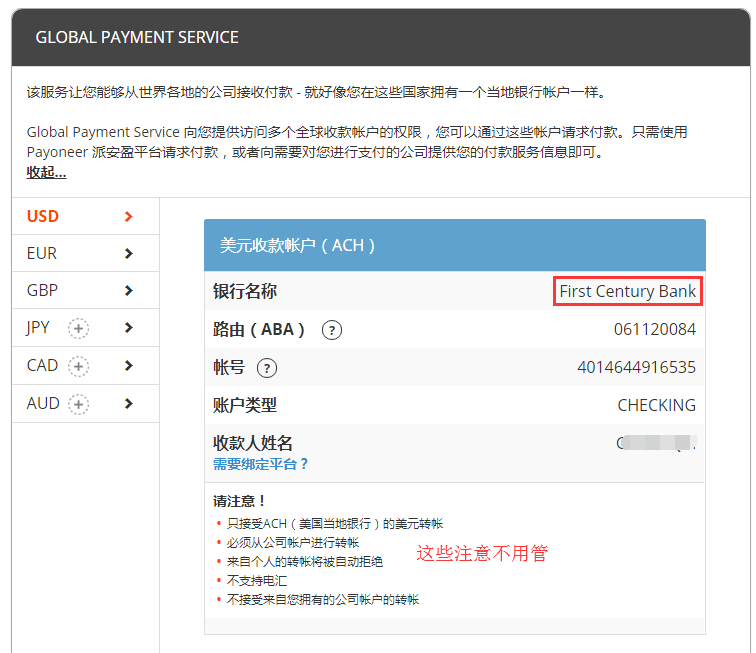Viewport: 756px width, 653px height.
Task: Select the JPY currency tab
Action: (85, 328)
